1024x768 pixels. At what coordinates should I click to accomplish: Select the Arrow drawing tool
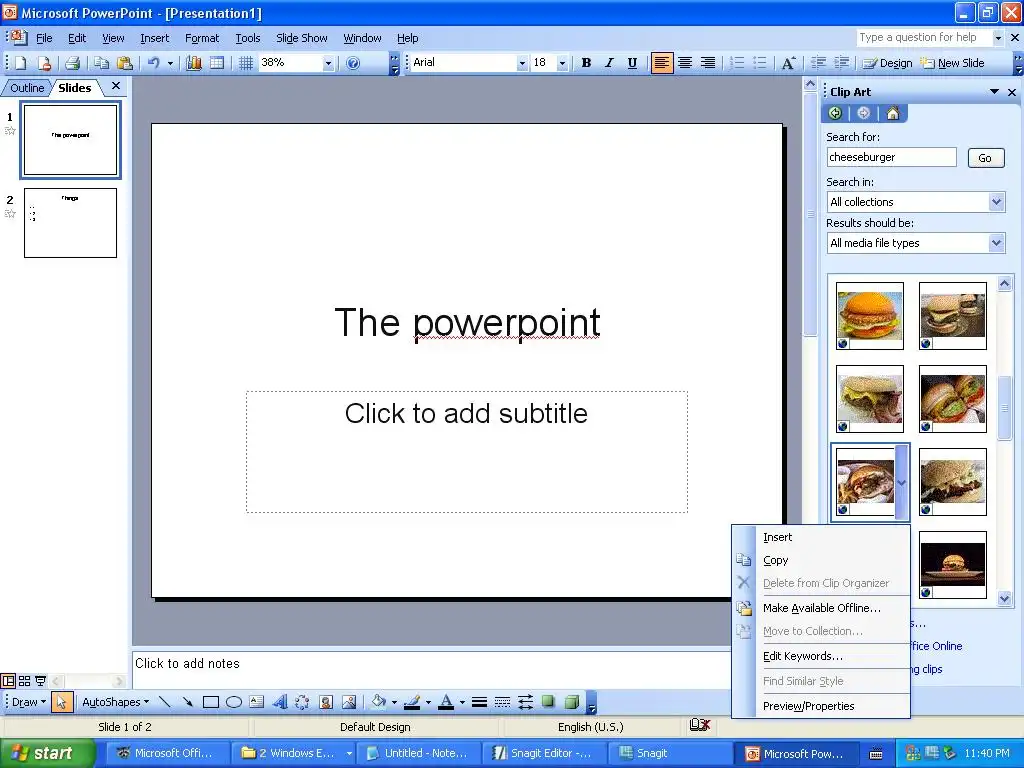(x=187, y=702)
